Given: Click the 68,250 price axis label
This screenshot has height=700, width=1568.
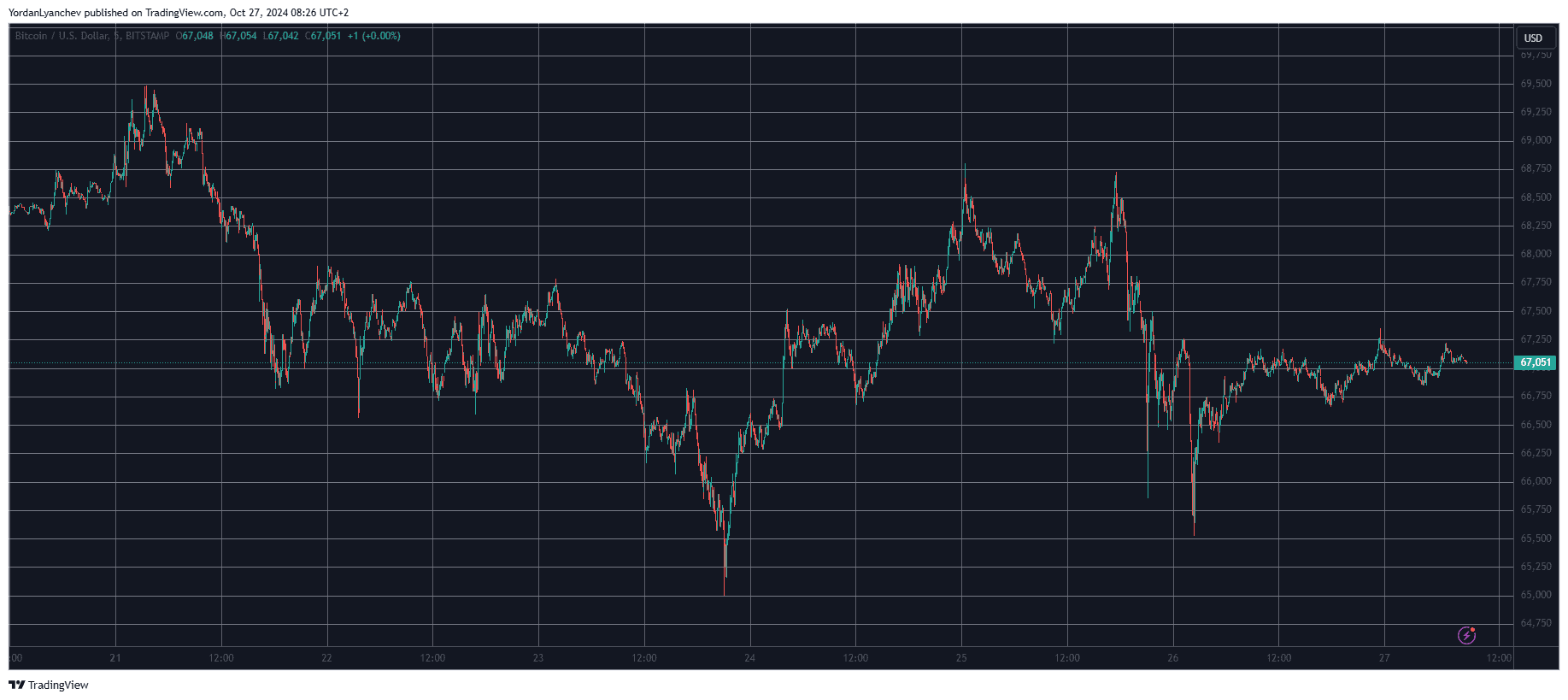Looking at the screenshot, I should (1536, 226).
